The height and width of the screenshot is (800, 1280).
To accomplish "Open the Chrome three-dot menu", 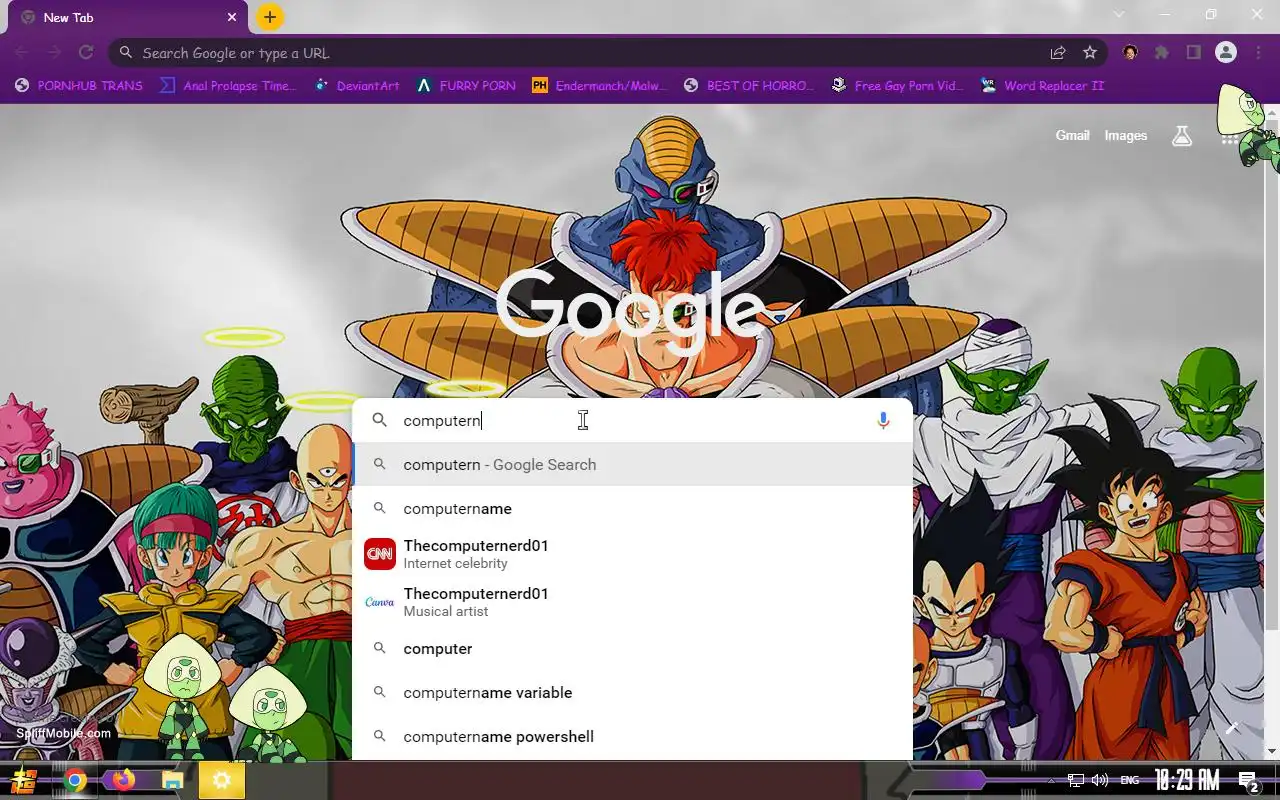I will click(x=1258, y=53).
